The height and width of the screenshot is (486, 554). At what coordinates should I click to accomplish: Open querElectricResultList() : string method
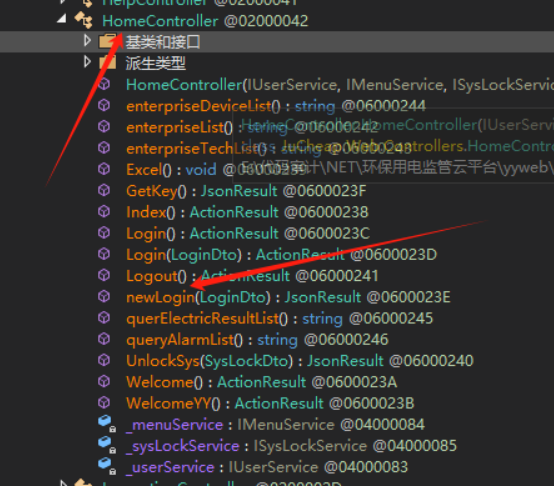[x=279, y=319]
